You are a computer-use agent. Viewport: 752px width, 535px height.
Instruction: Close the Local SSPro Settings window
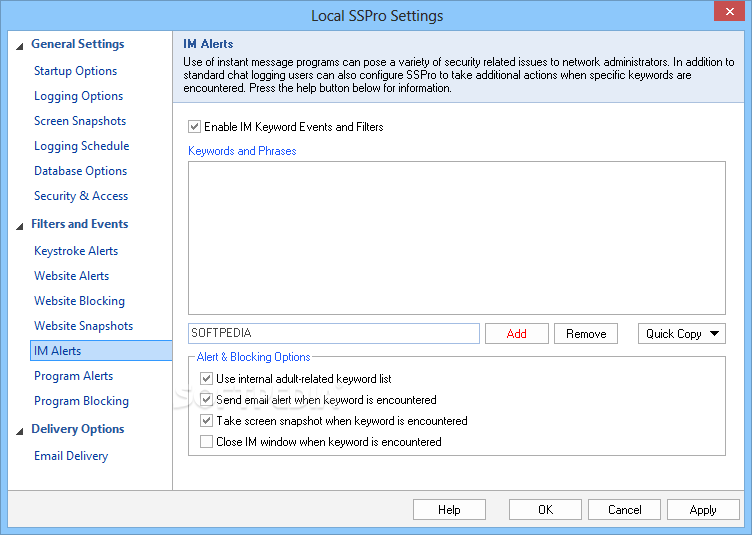coord(729,11)
